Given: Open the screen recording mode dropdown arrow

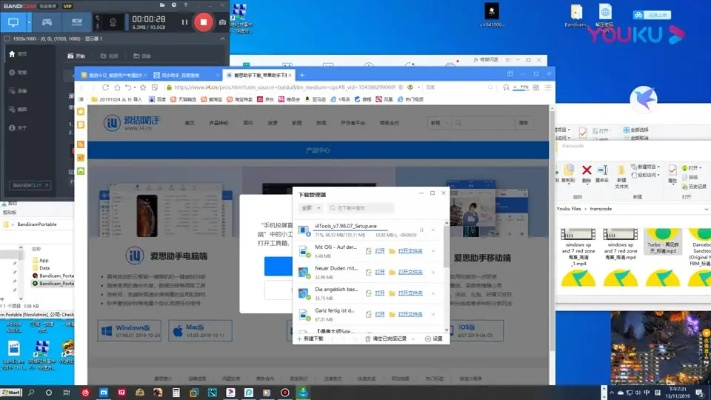Looking at the screenshot, I should 29,22.
